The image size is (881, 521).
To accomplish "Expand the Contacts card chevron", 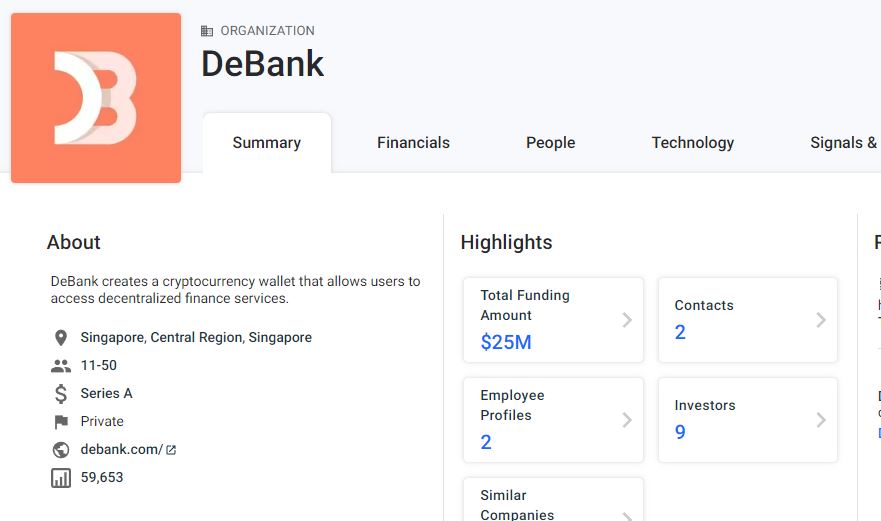I will tap(821, 320).
